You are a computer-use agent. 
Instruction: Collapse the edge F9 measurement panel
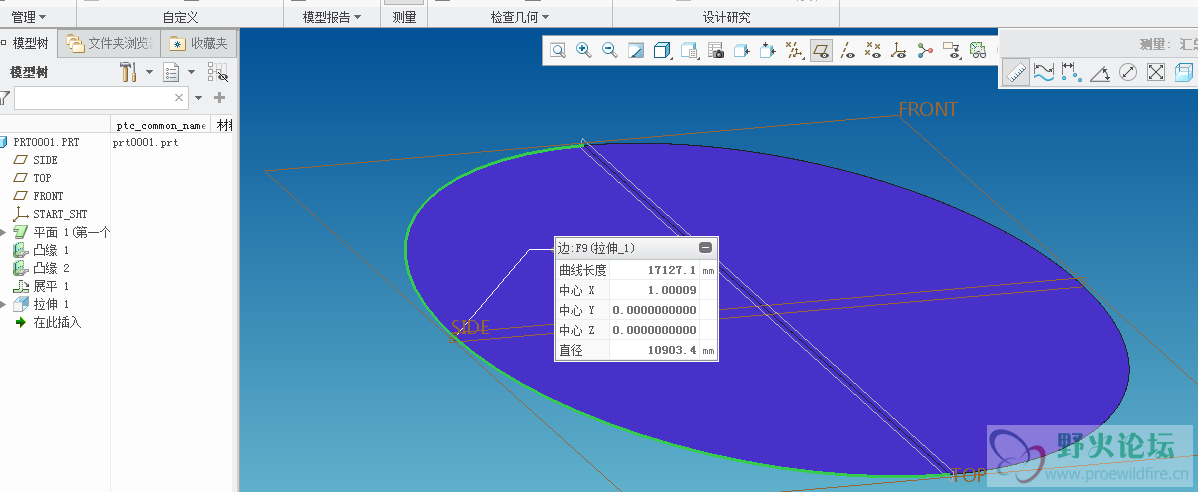click(705, 248)
